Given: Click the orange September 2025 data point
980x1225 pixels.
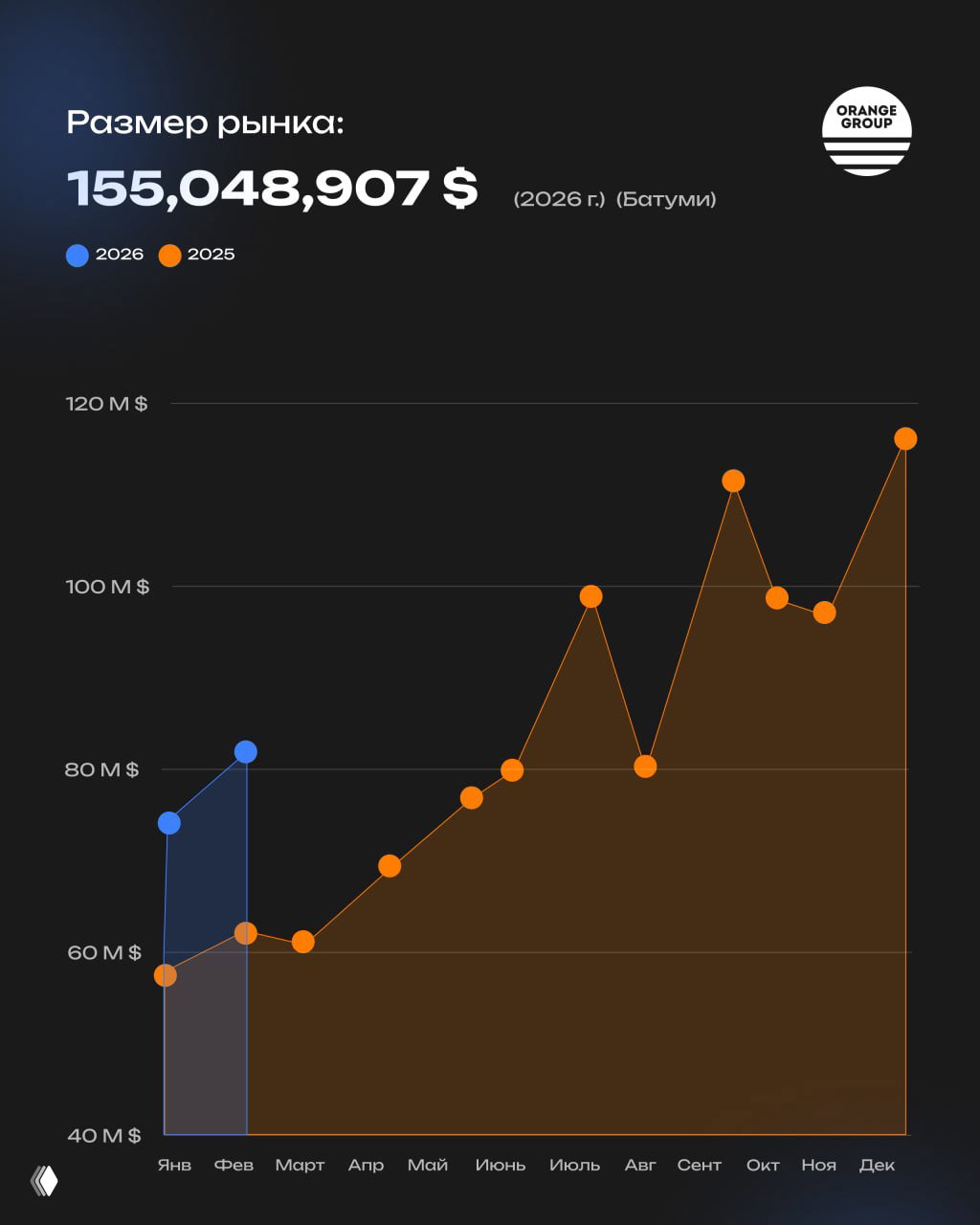Looking at the screenshot, I should coord(733,480).
